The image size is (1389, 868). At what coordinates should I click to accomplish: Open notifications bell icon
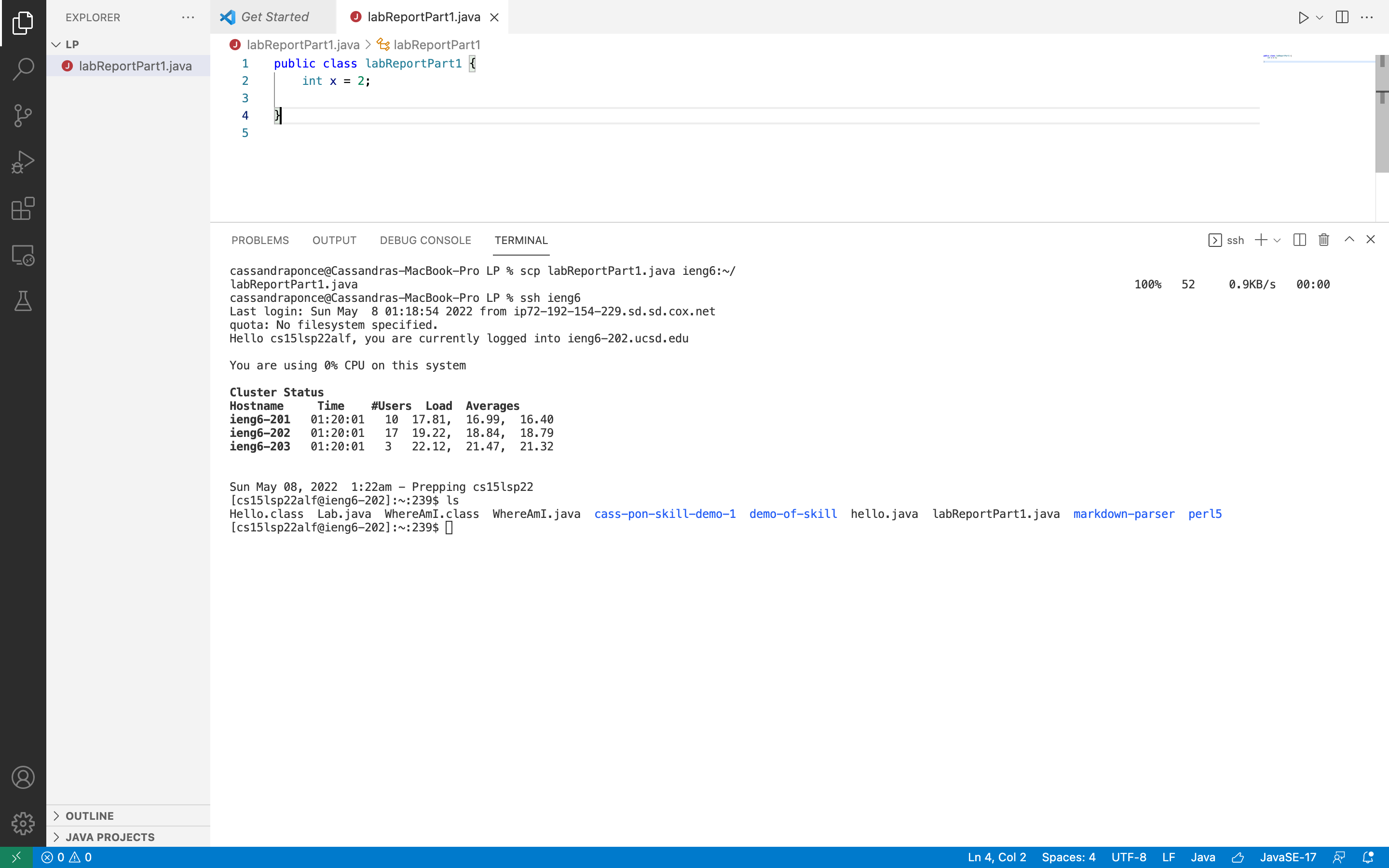[1368, 857]
